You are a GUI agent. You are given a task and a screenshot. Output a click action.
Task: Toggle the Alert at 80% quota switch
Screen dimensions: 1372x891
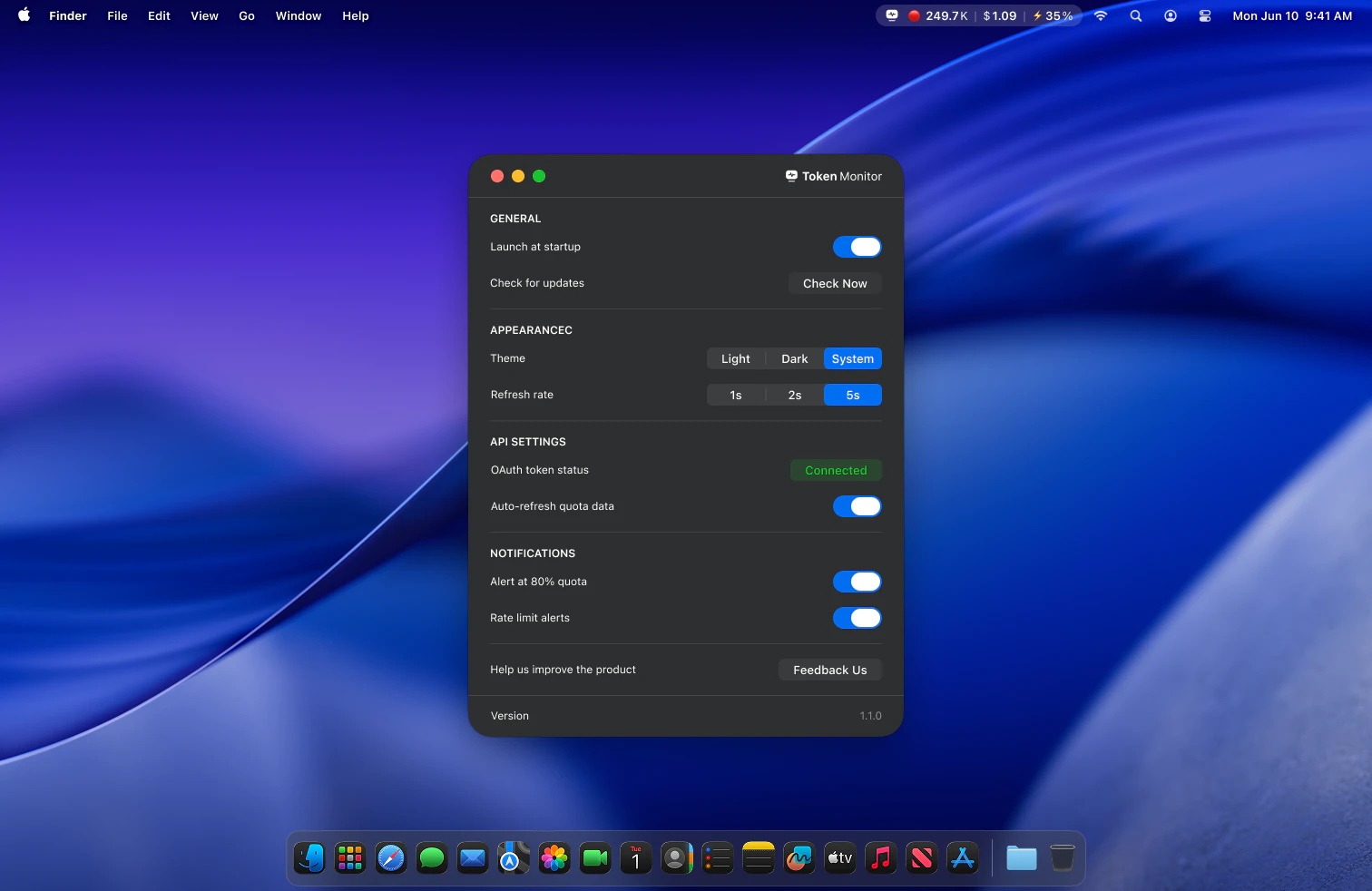coord(857,582)
